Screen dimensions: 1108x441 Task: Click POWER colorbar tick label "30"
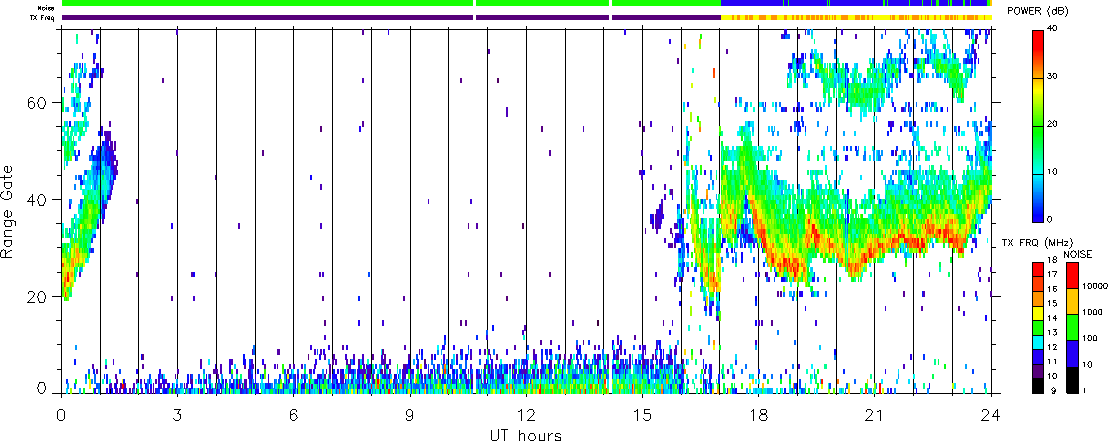[x=1054, y=78]
